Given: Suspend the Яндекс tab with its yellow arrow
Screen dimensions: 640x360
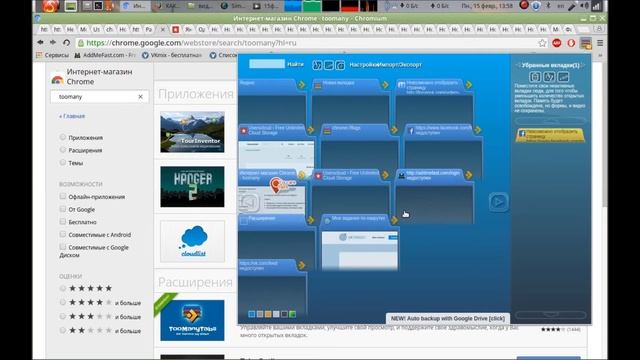Looking at the screenshot, I should coord(302,84).
